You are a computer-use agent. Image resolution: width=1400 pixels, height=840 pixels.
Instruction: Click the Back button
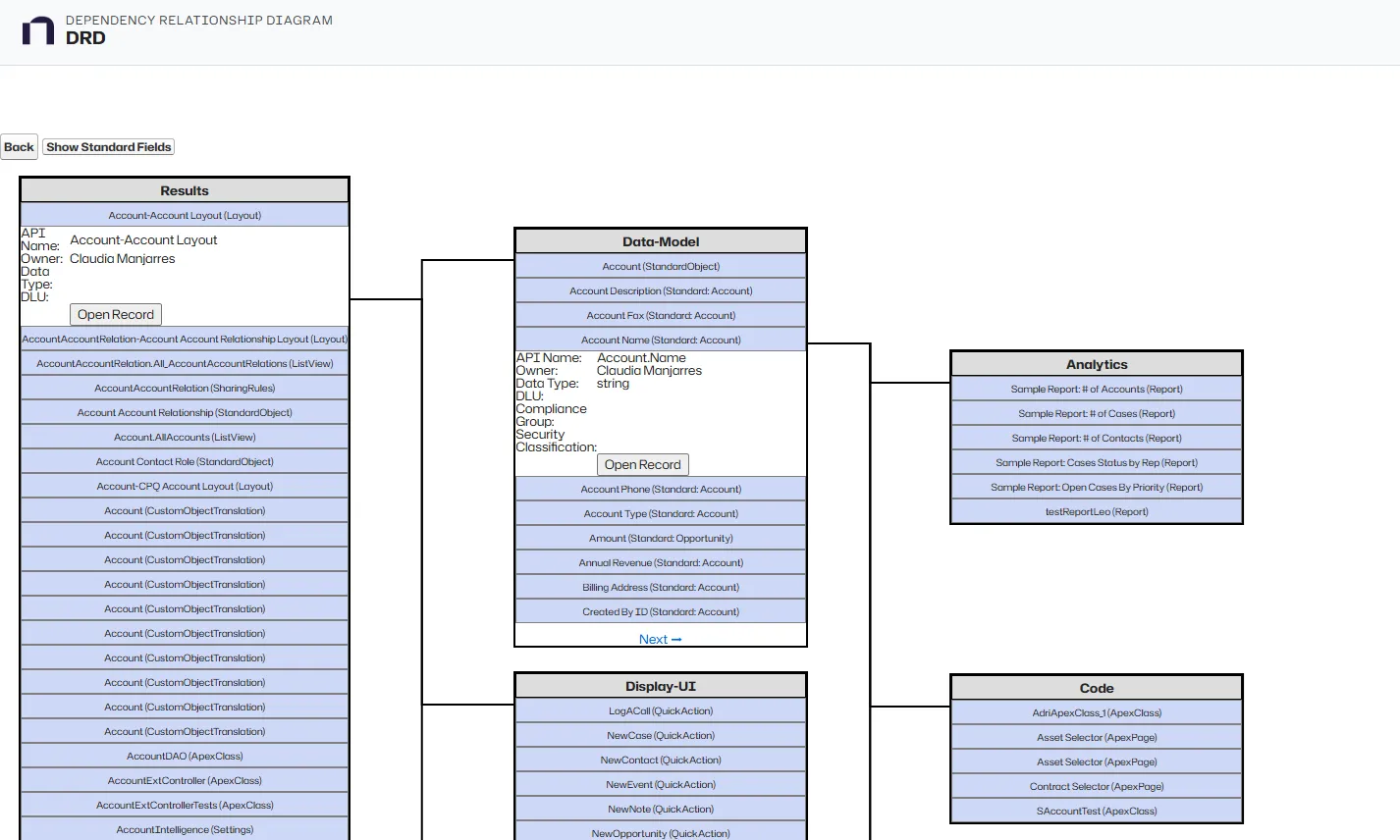coord(19,146)
